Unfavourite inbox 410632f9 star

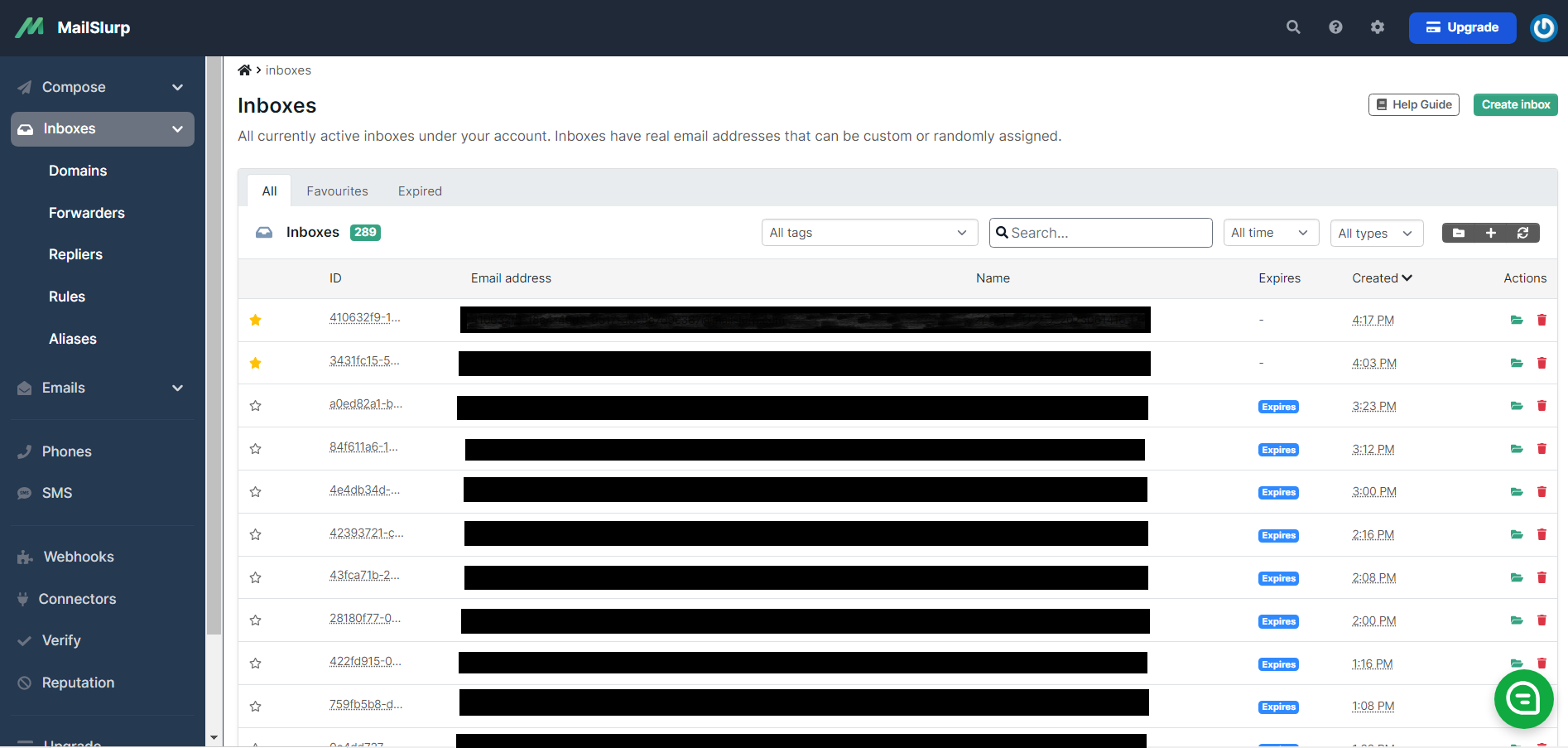[256, 320]
